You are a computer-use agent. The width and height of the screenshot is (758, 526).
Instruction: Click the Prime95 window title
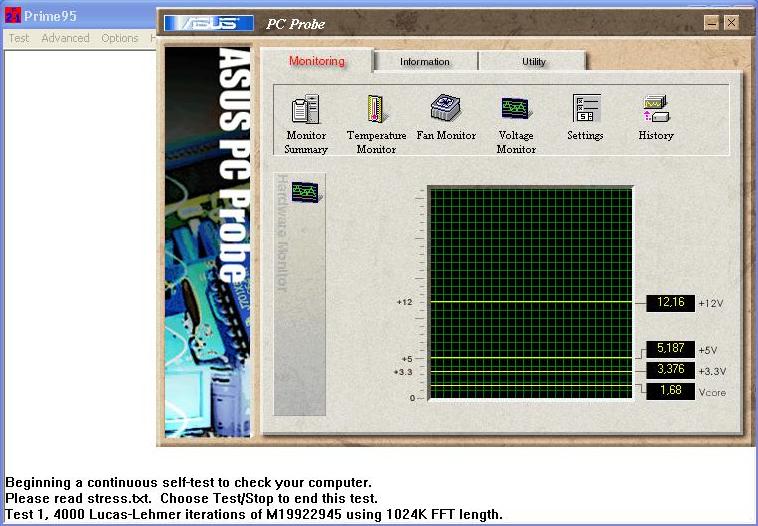click(50, 16)
